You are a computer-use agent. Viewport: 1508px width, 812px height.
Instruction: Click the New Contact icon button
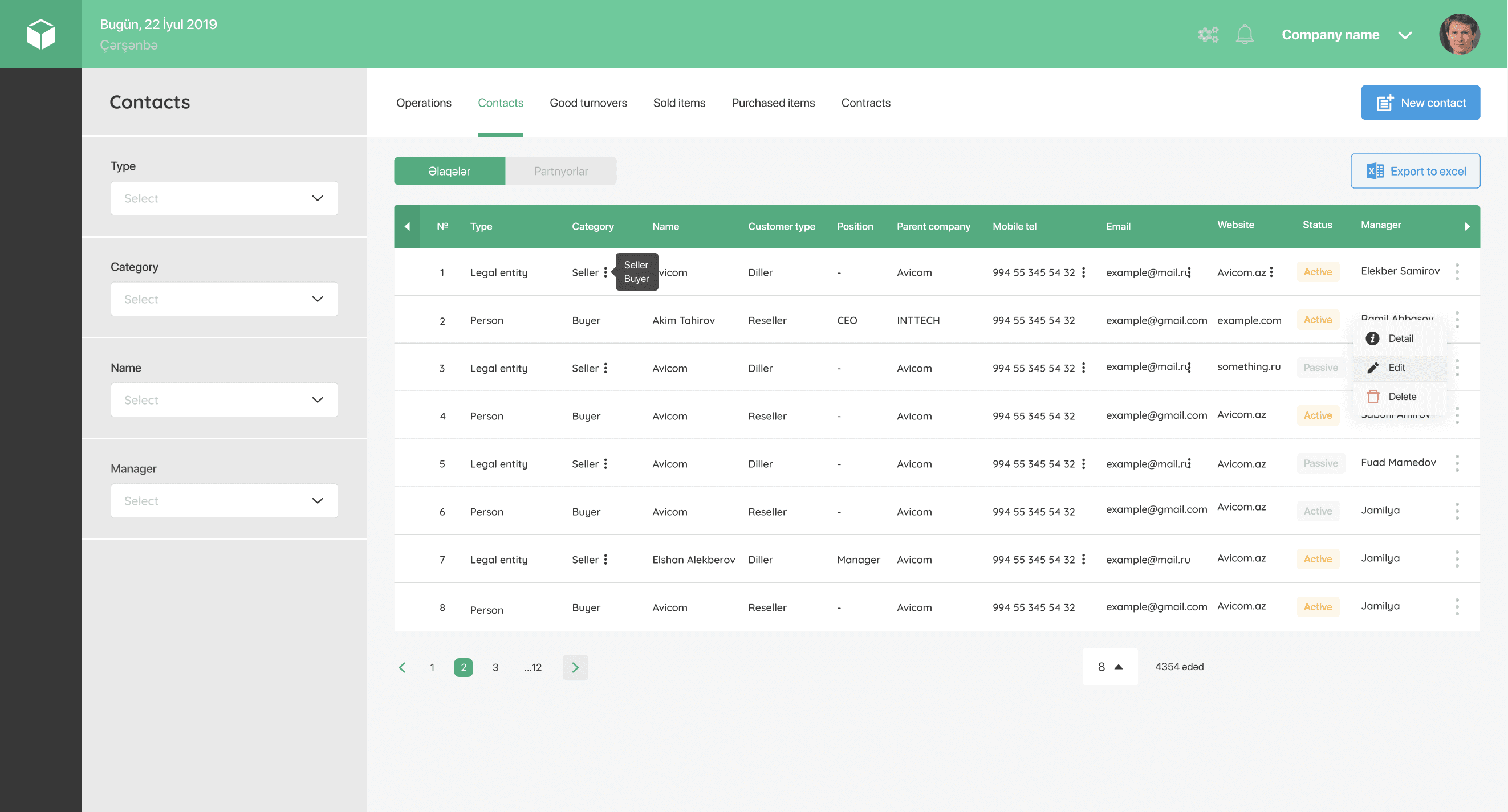tap(1383, 102)
